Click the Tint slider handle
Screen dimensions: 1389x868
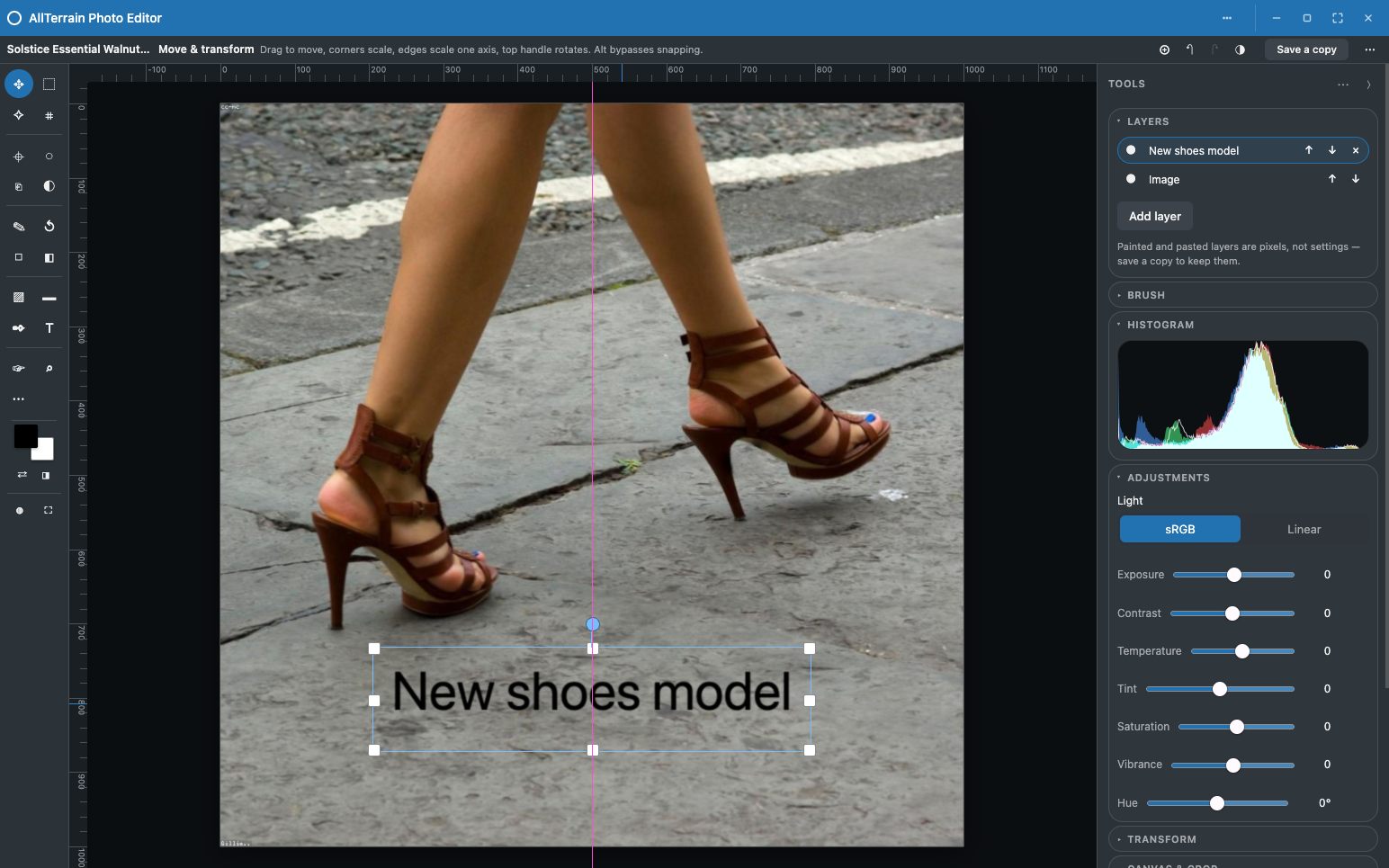point(1220,689)
